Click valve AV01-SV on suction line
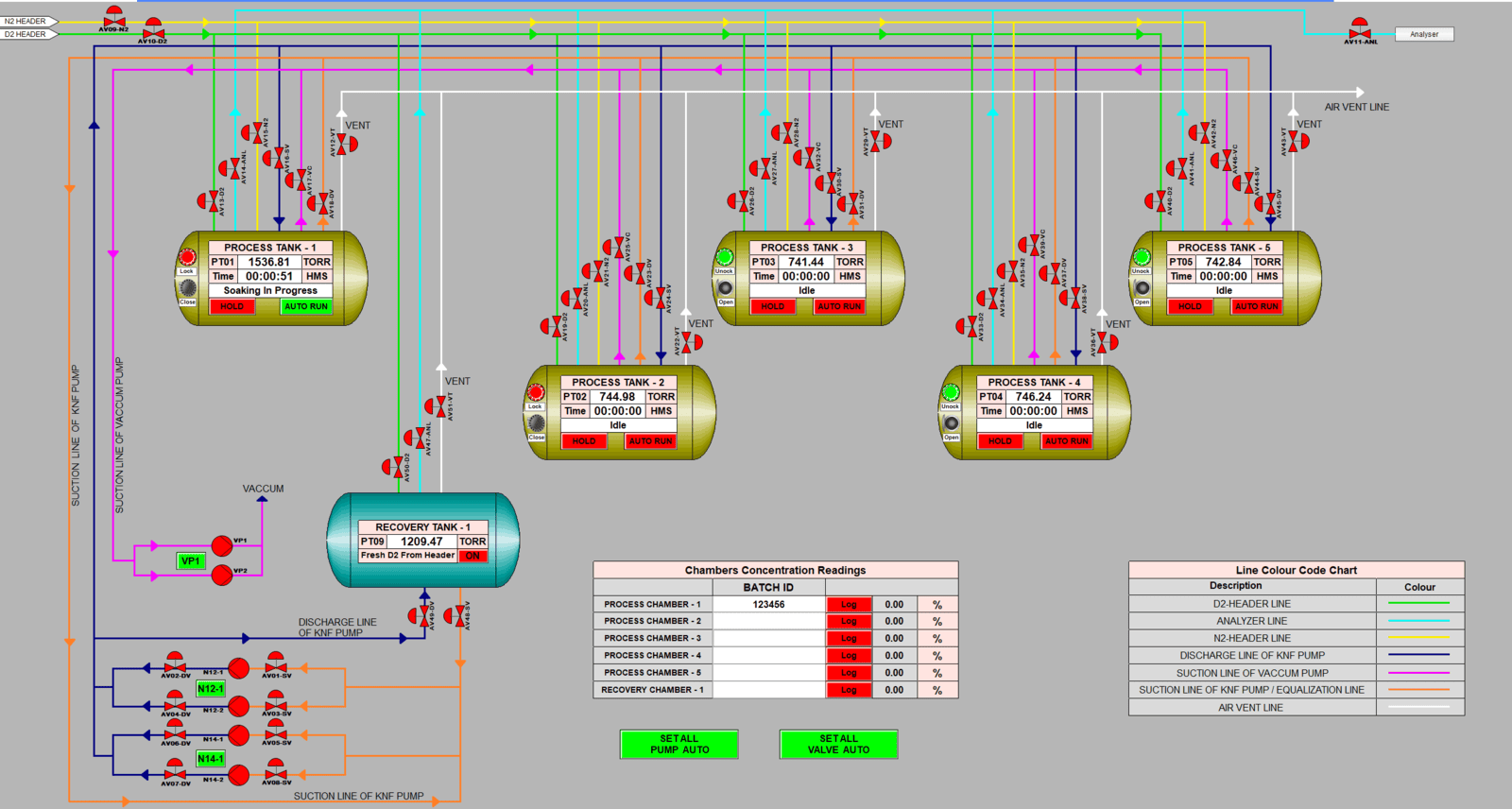The width and height of the screenshot is (1512, 809). click(276, 665)
